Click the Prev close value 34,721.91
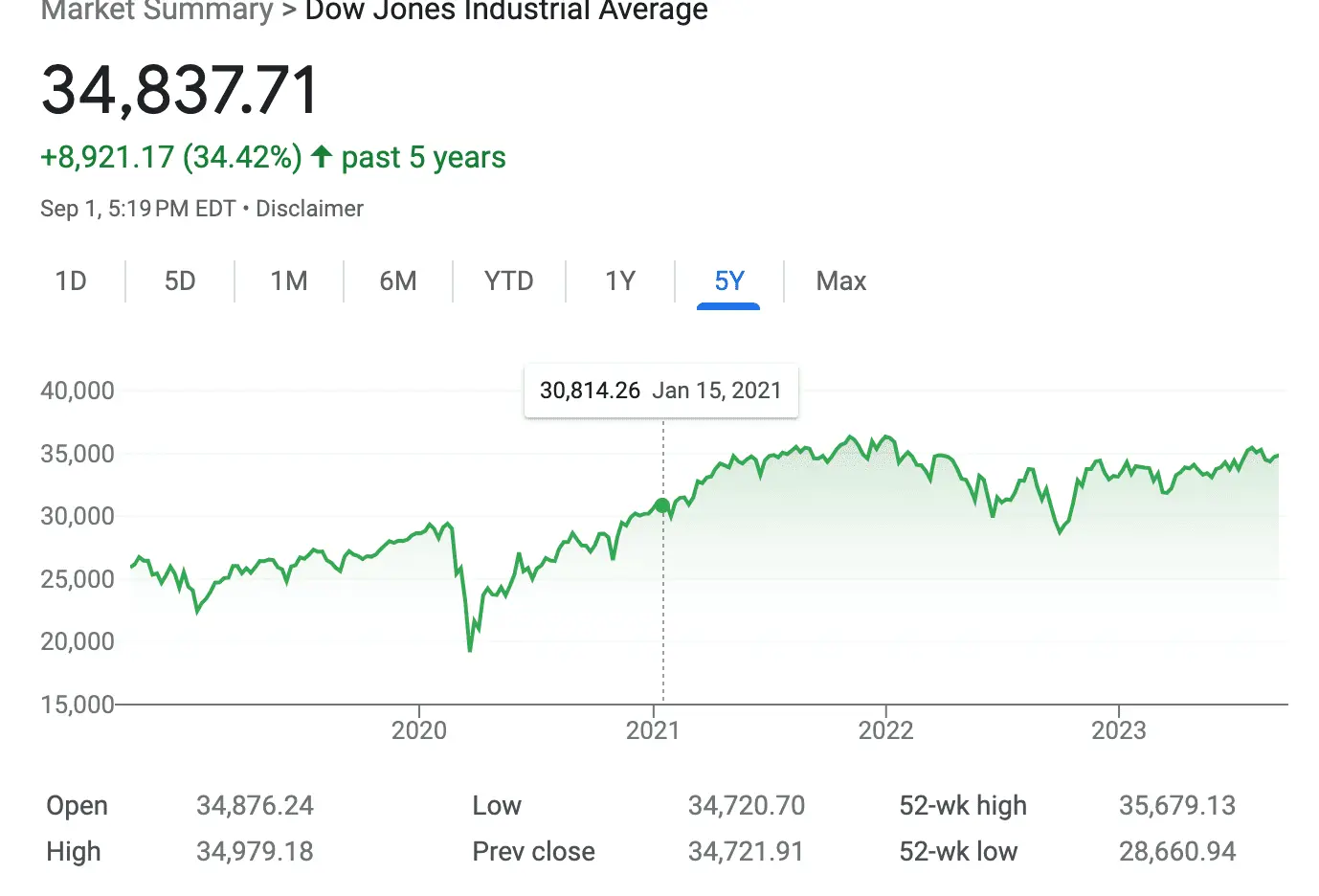Screen dimensions: 1319x896 (x=746, y=852)
